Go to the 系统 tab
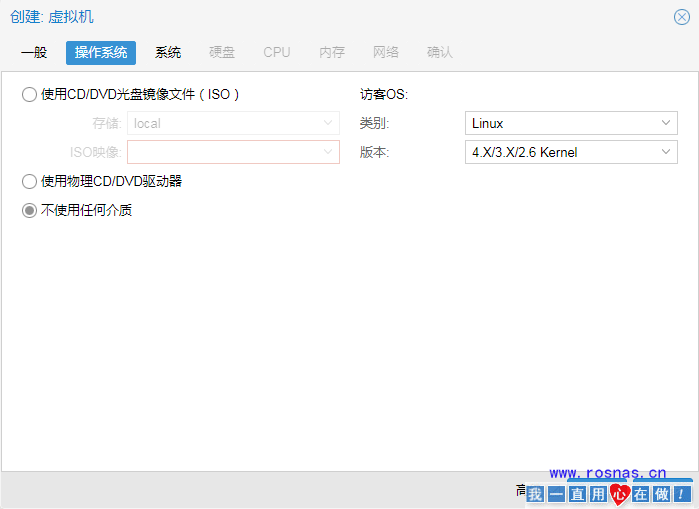This screenshot has width=699, height=509. [168, 53]
